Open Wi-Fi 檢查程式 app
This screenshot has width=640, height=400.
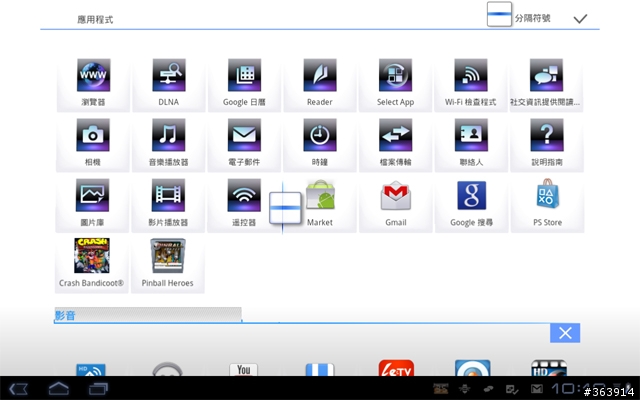tap(471, 83)
